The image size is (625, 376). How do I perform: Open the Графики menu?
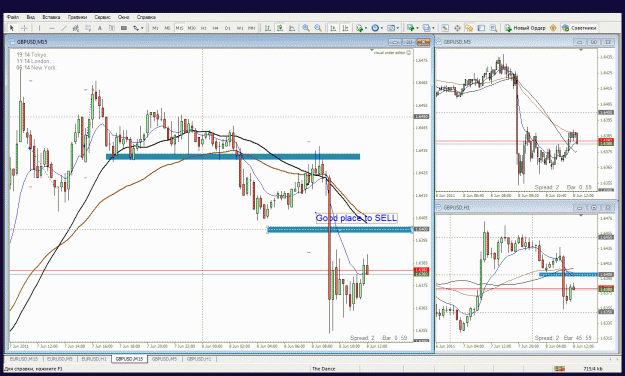point(77,17)
